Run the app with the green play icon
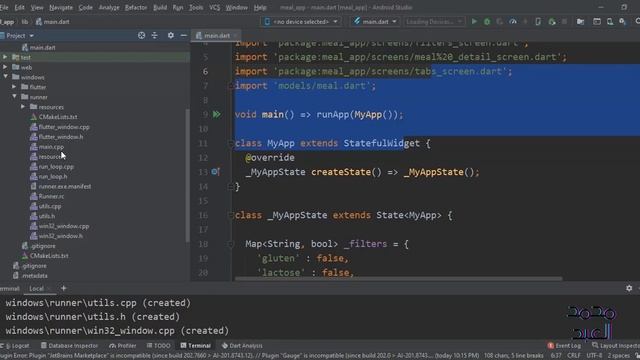Viewport: 640px width, 360px height. click(x=474, y=21)
